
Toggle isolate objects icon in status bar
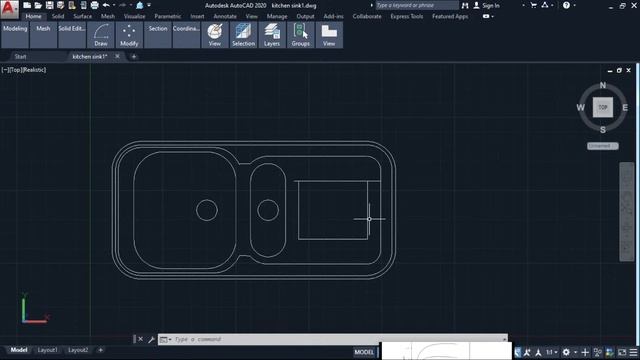598,352
